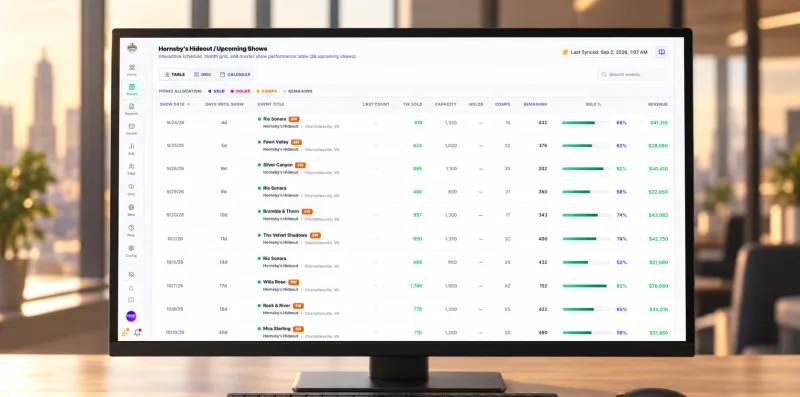Click progress bar in the $41,310 row
Image resolution: width=800 pixels, height=397 pixels.
click(586, 123)
